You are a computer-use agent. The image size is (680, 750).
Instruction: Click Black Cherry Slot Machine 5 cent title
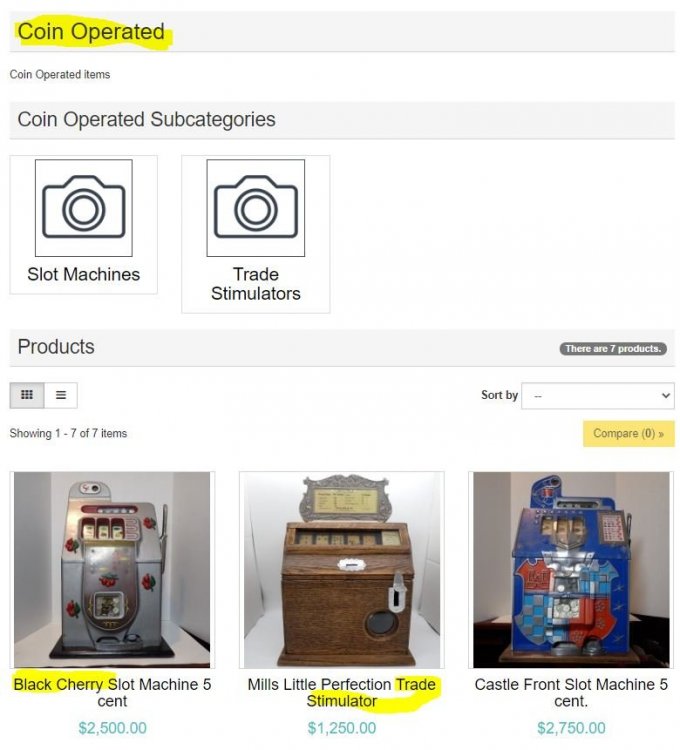[112, 693]
